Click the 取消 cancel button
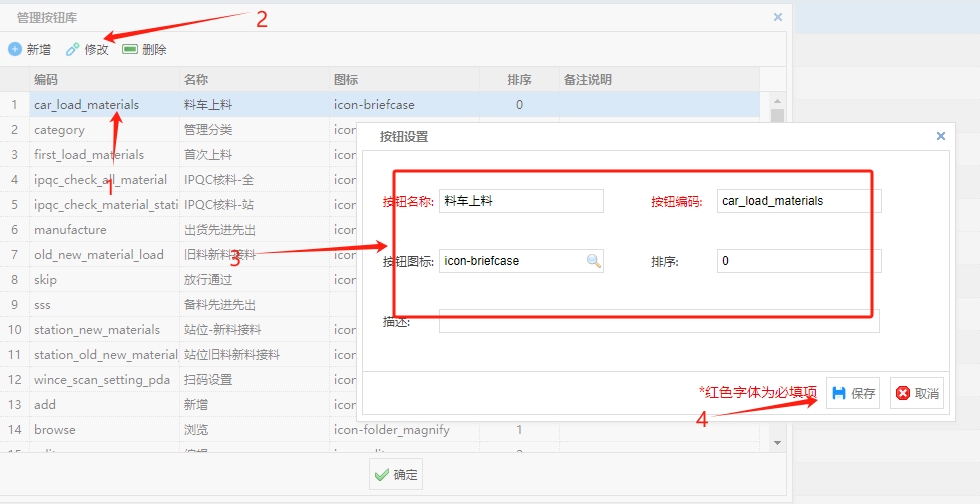Image resolution: width=980 pixels, height=504 pixels. (916, 393)
